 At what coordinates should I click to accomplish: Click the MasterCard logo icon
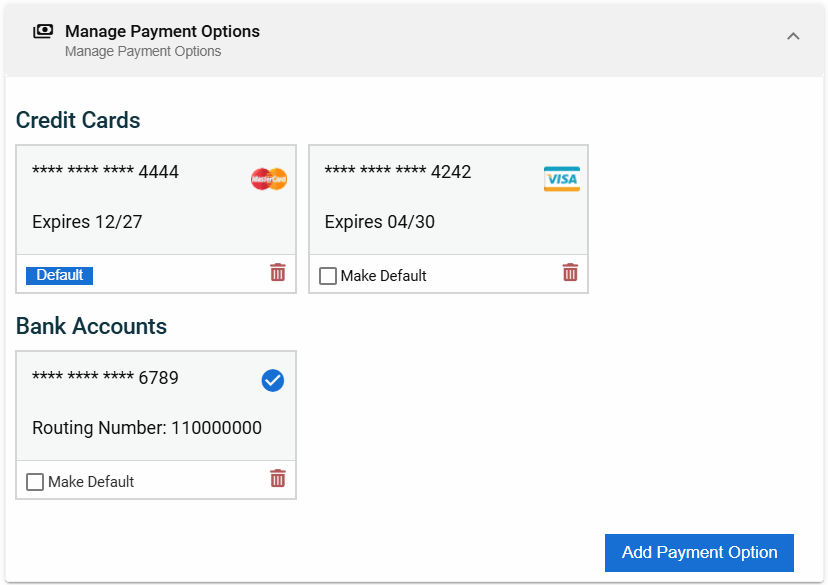point(269,179)
